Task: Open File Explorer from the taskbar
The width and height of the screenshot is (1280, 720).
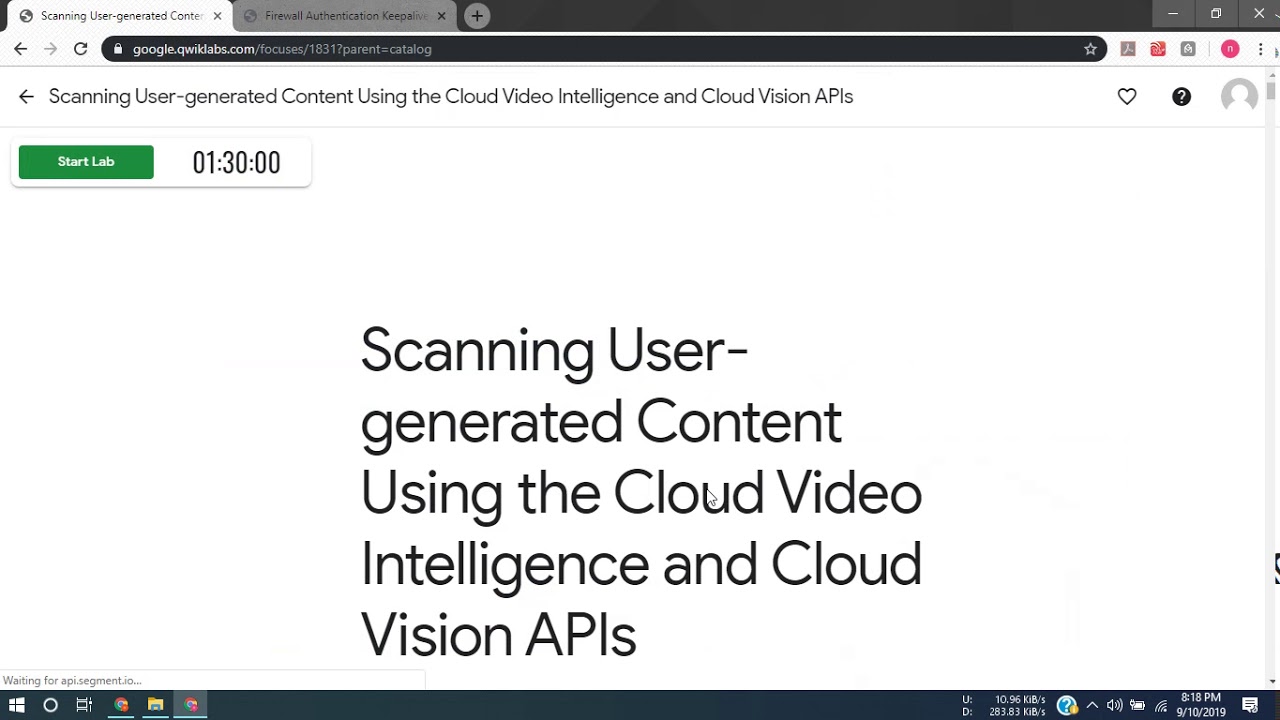Action: (x=155, y=705)
